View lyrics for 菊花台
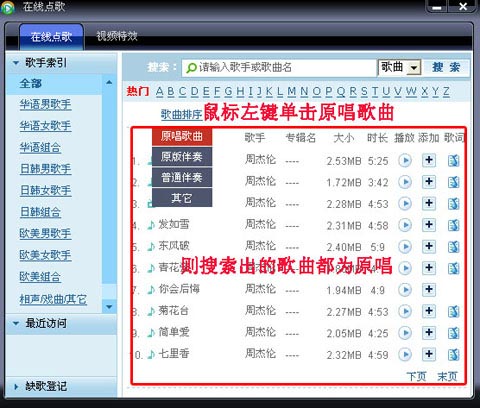 coord(454,311)
